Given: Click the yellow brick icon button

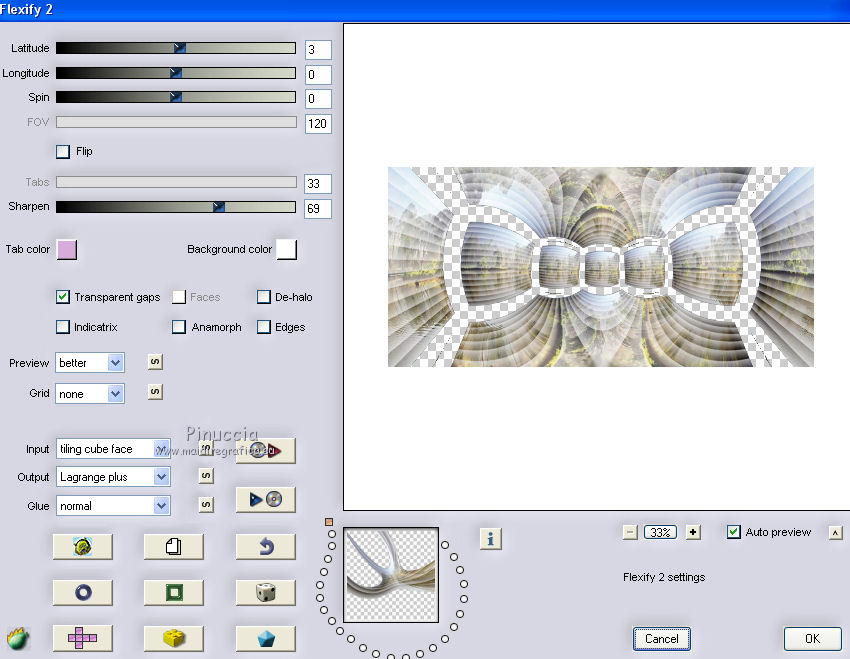Looking at the screenshot, I should point(173,638).
